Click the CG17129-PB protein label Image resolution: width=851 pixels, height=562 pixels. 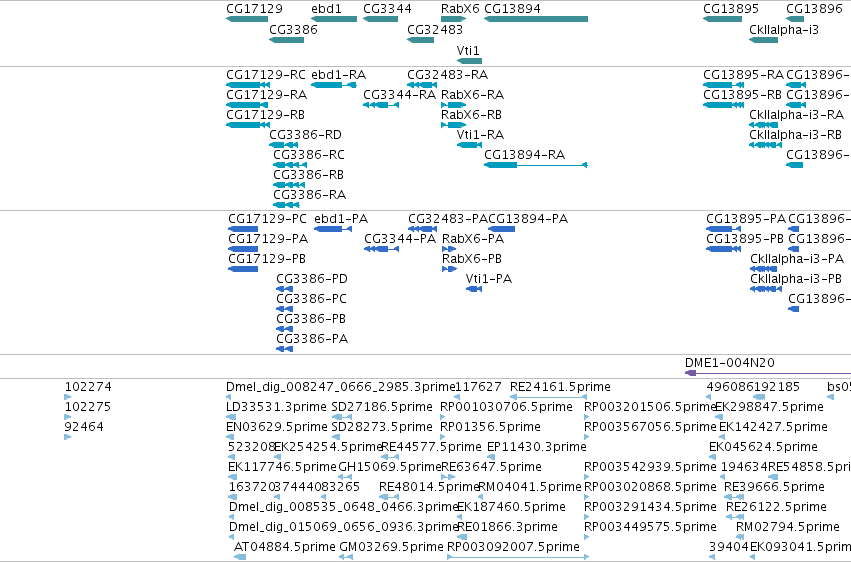(x=267, y=259)
